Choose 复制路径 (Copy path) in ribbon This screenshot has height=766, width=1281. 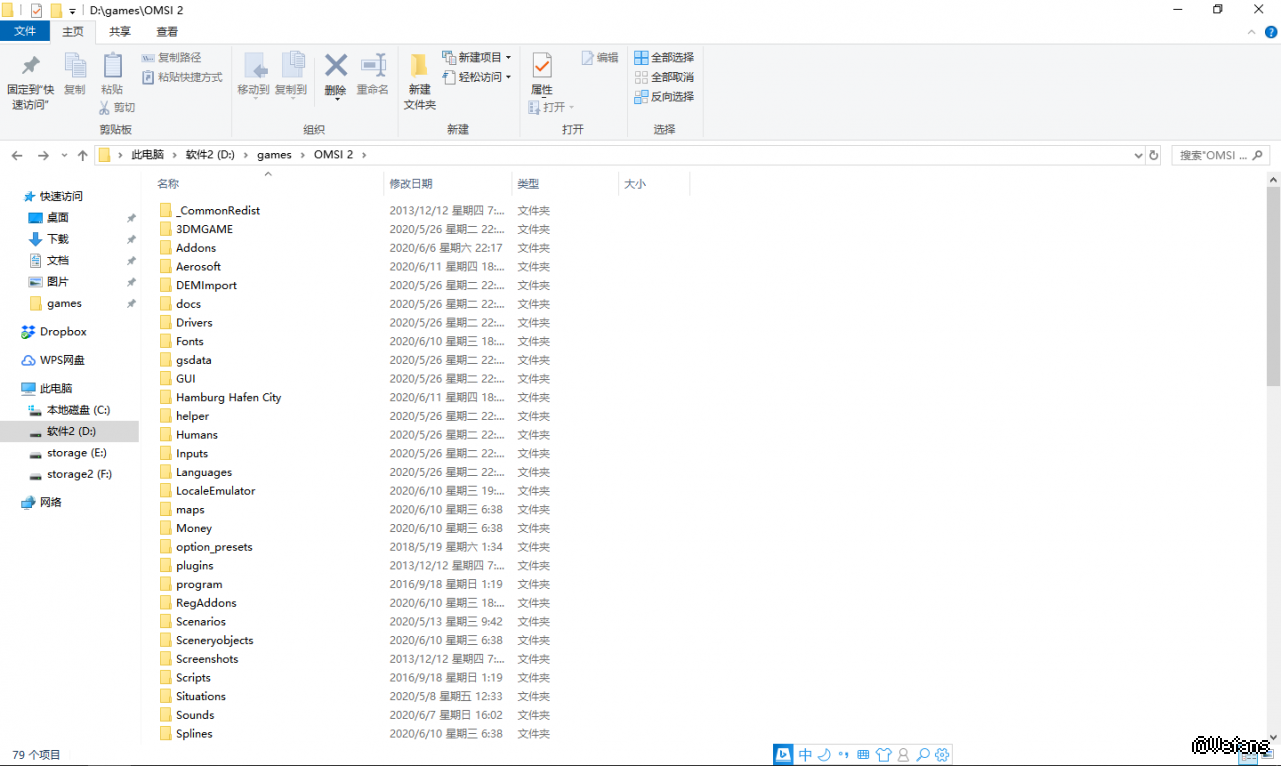(x=172, y=58)
